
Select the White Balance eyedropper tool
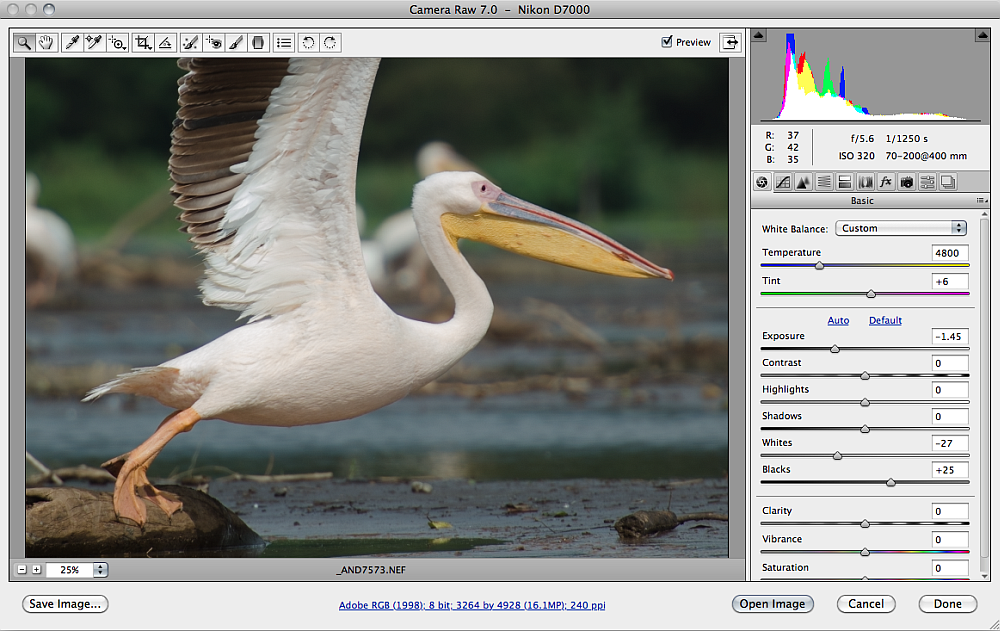click(72, 43)
